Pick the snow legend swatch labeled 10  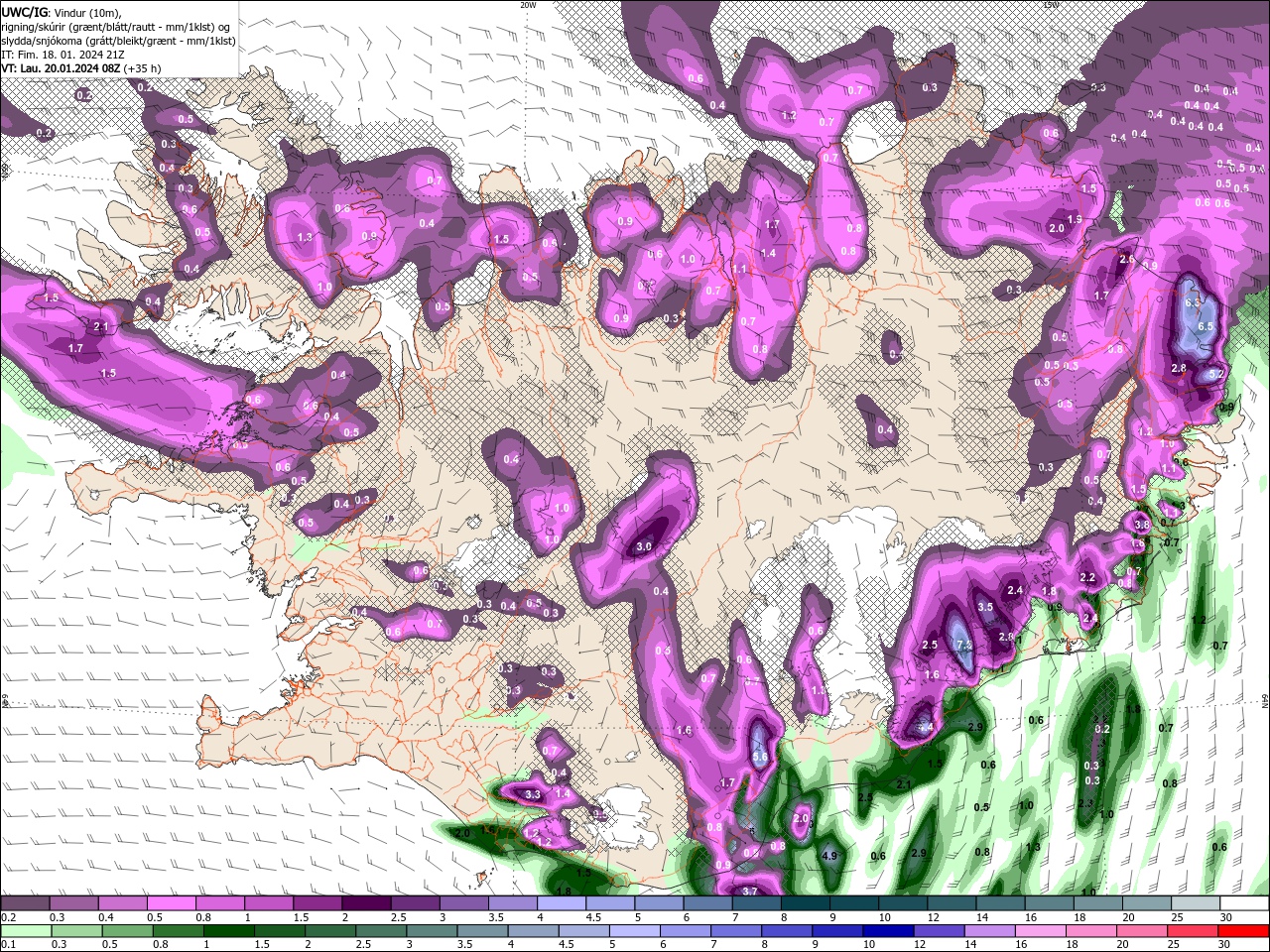(902, 903)
